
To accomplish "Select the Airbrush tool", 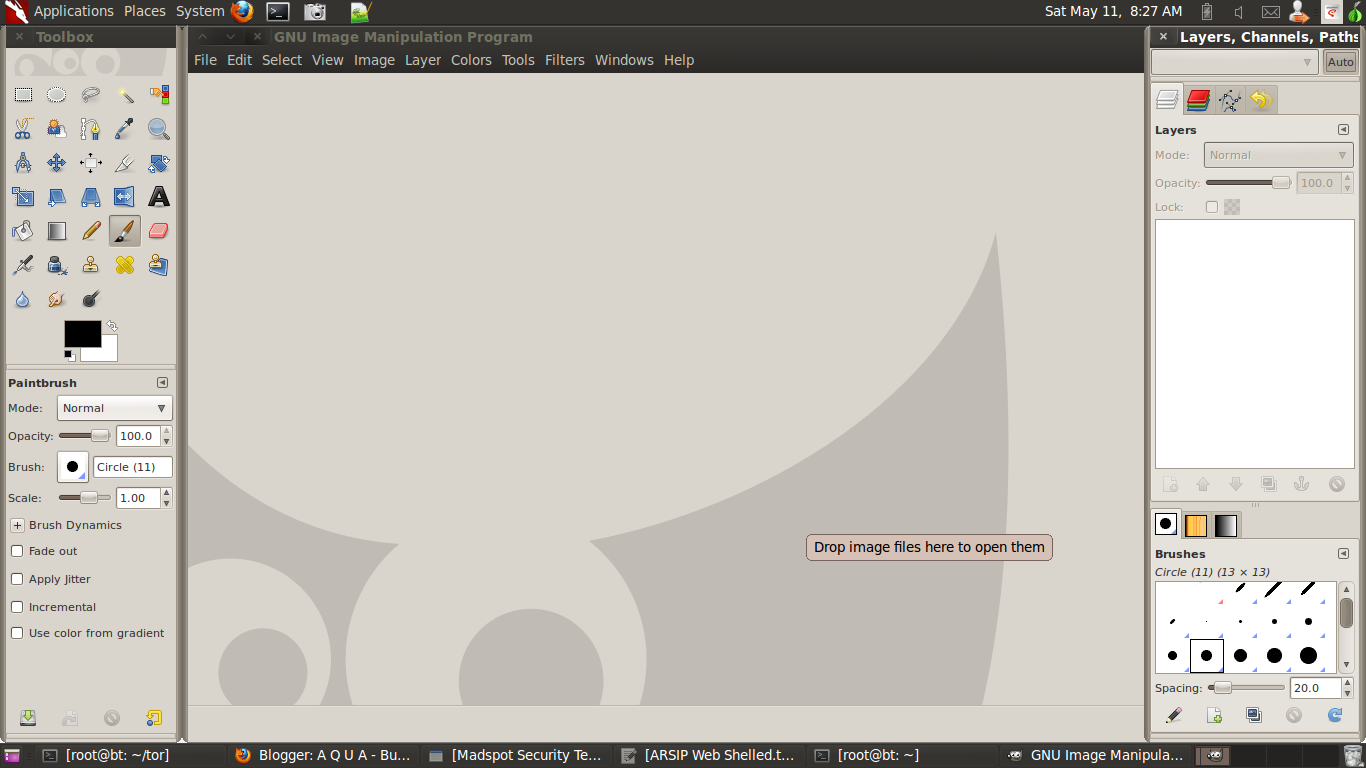I will tap(23, 265).
